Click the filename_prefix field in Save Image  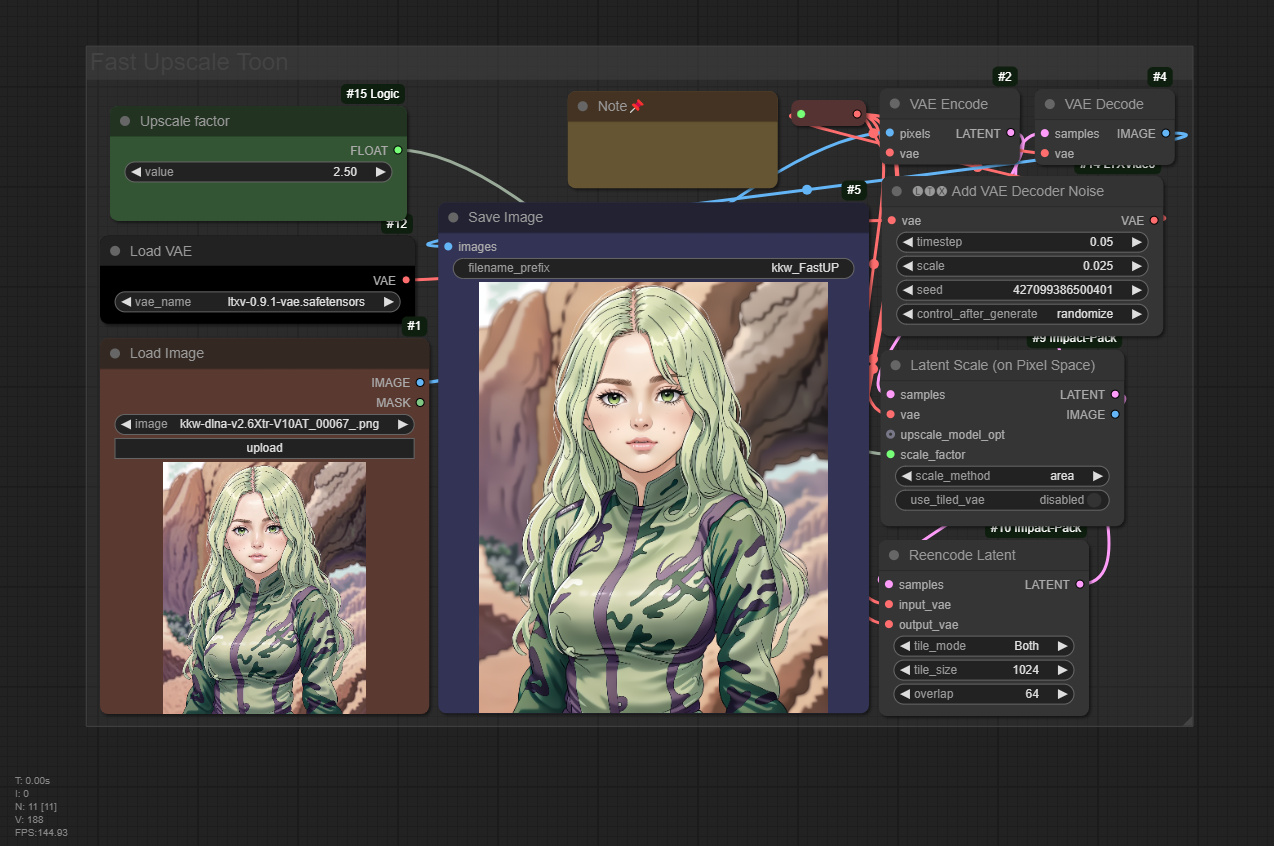tap(654, 268)
